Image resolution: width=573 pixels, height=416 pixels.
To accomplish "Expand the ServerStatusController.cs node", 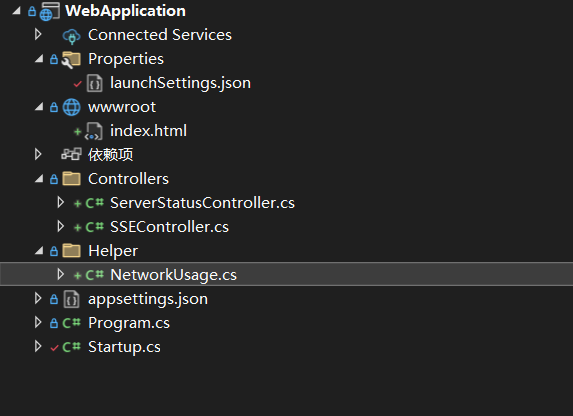I will tap(61, 203).
